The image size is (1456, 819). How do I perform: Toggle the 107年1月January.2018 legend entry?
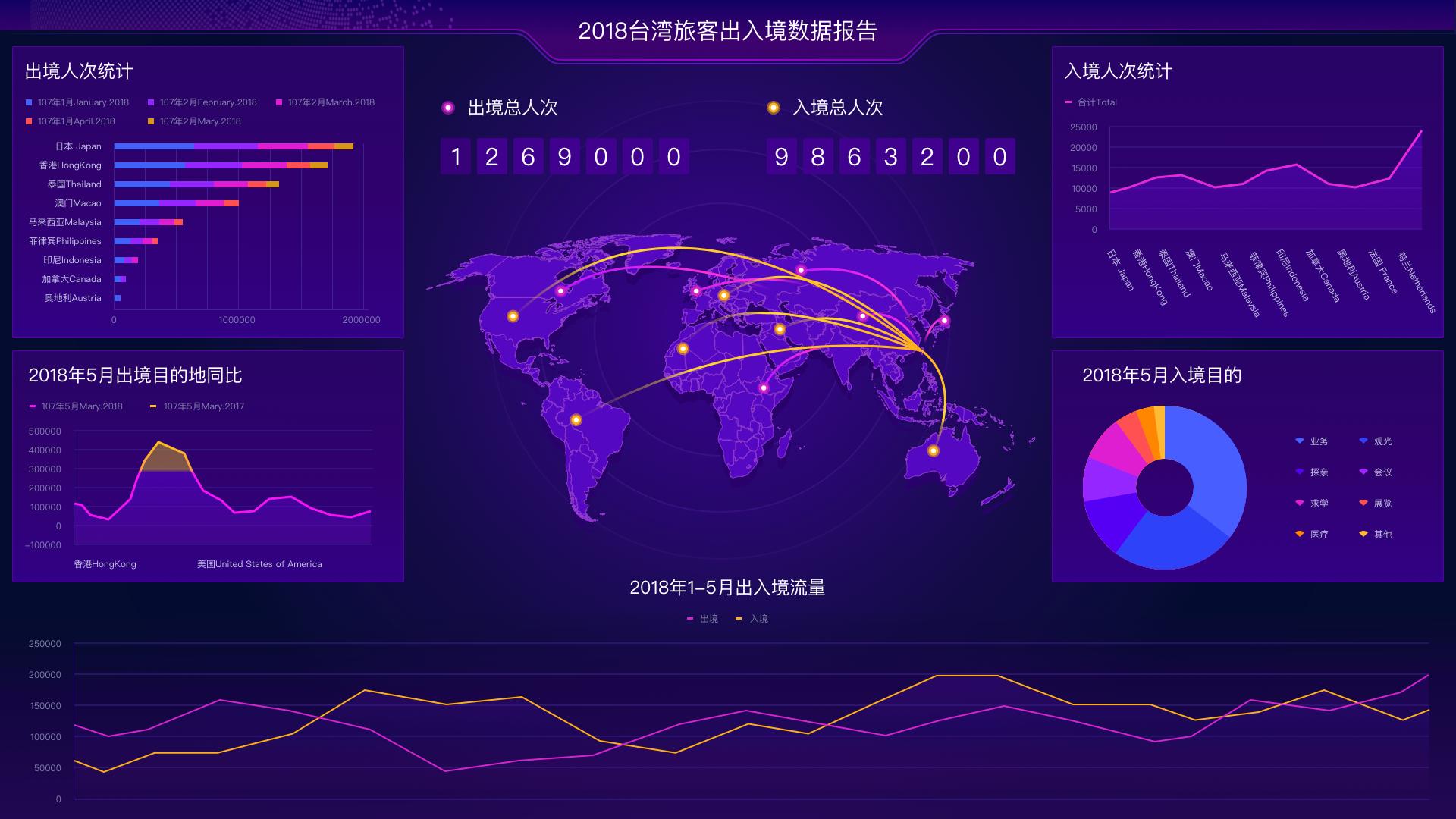(28, 102)
